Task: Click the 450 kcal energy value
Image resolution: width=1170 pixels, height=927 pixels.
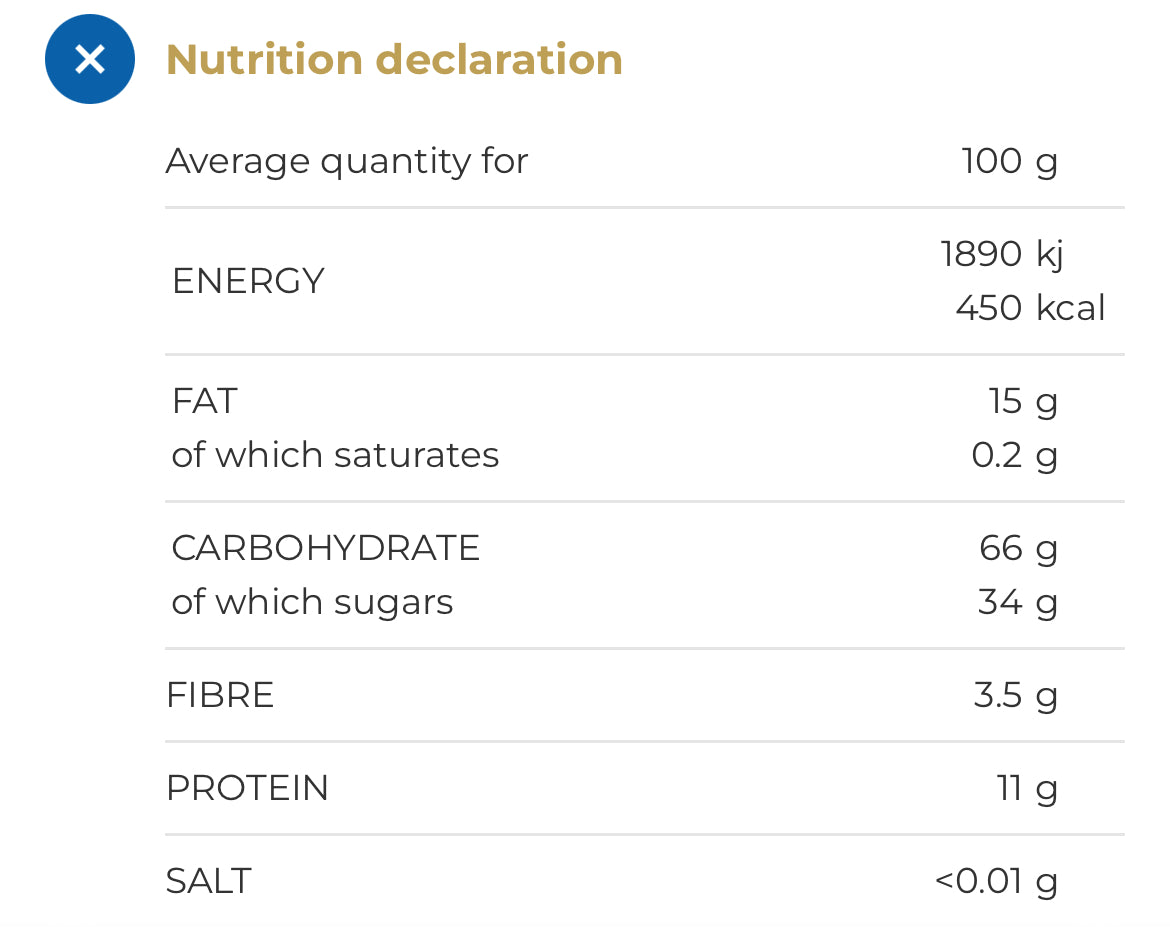Action: tap(1030, 308)
